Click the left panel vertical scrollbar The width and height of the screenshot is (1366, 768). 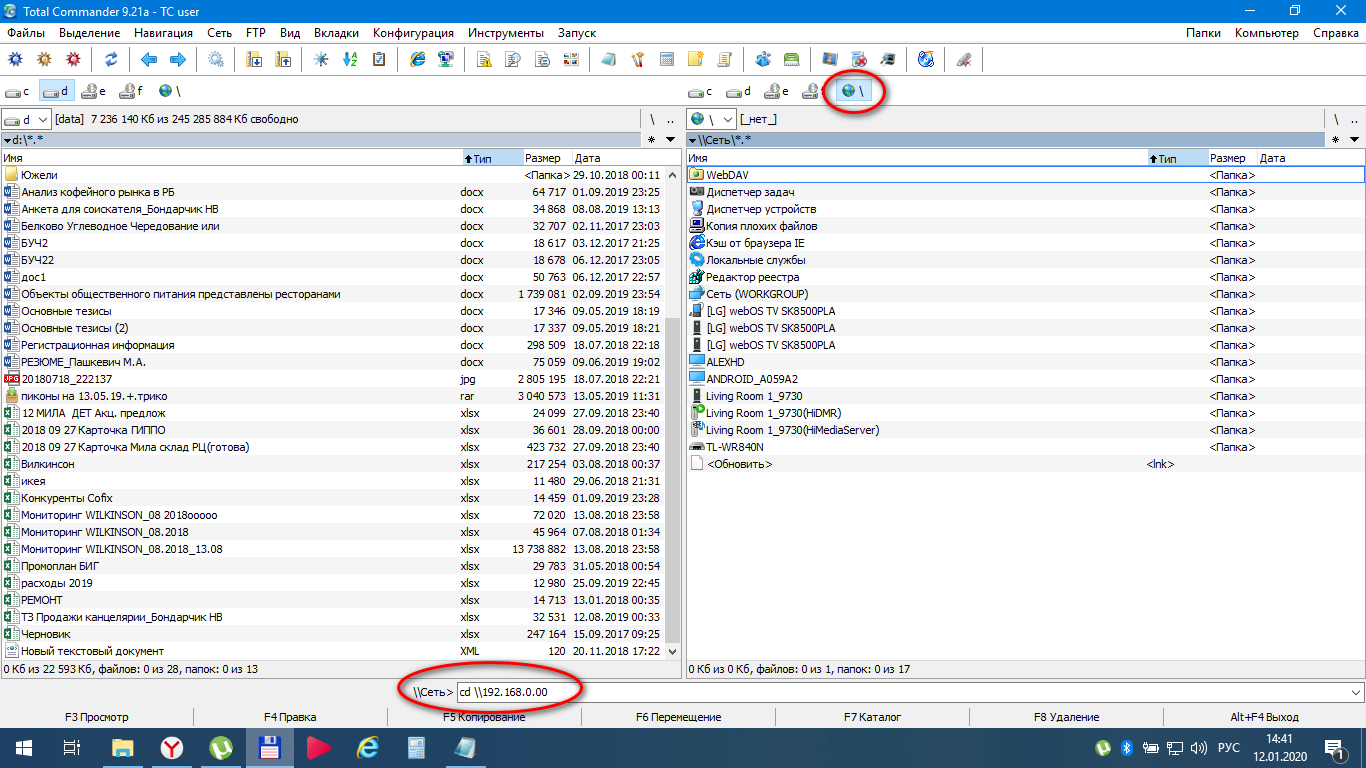(673, 413)
